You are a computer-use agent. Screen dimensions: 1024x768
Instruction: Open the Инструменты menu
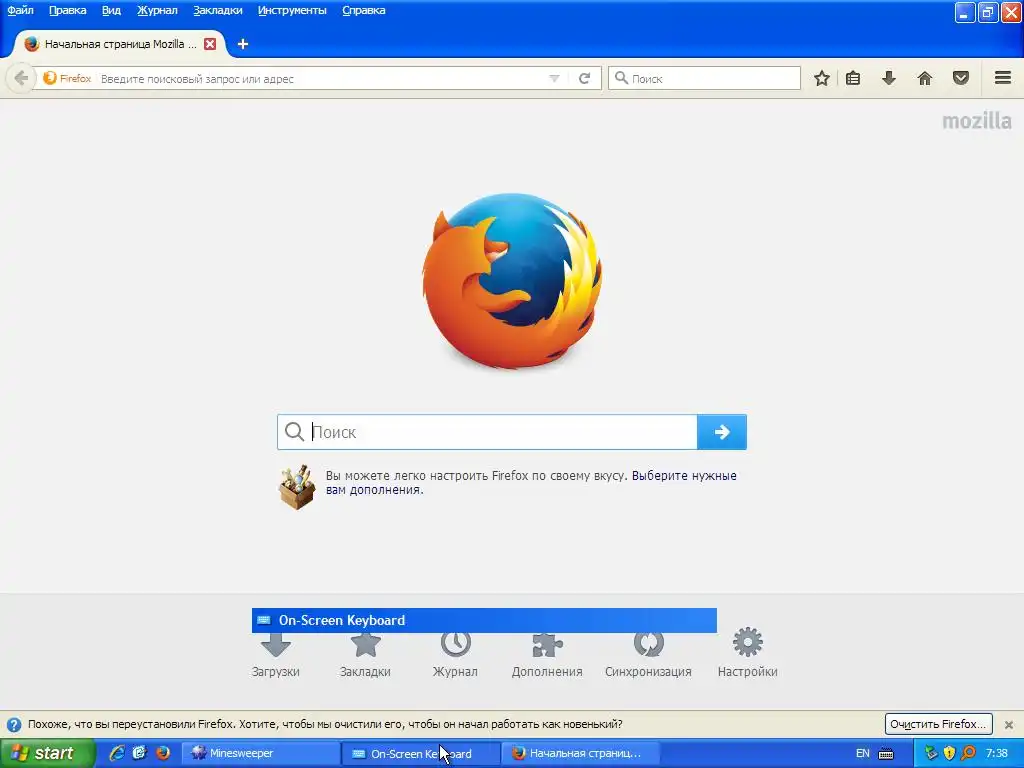pyautogui.click(x=292, y=10)
